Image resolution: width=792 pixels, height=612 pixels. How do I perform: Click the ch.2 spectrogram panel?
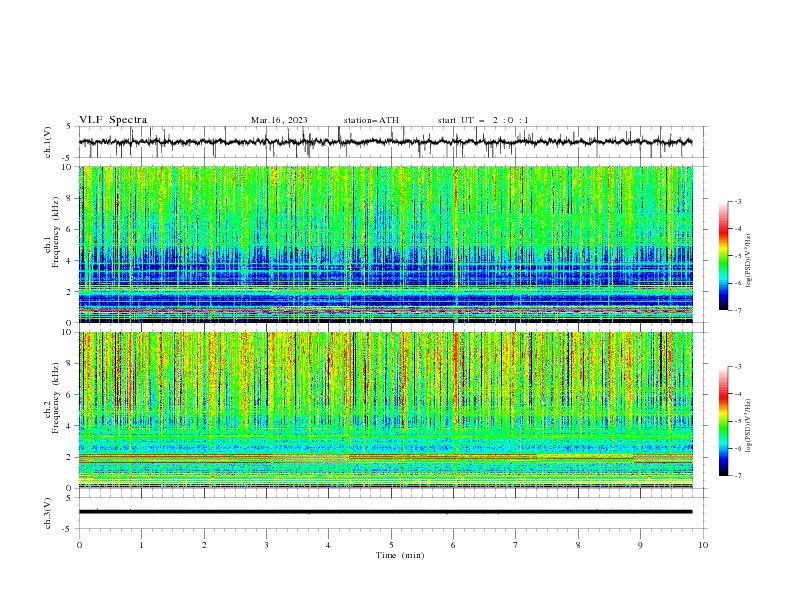tap(386, 410)
